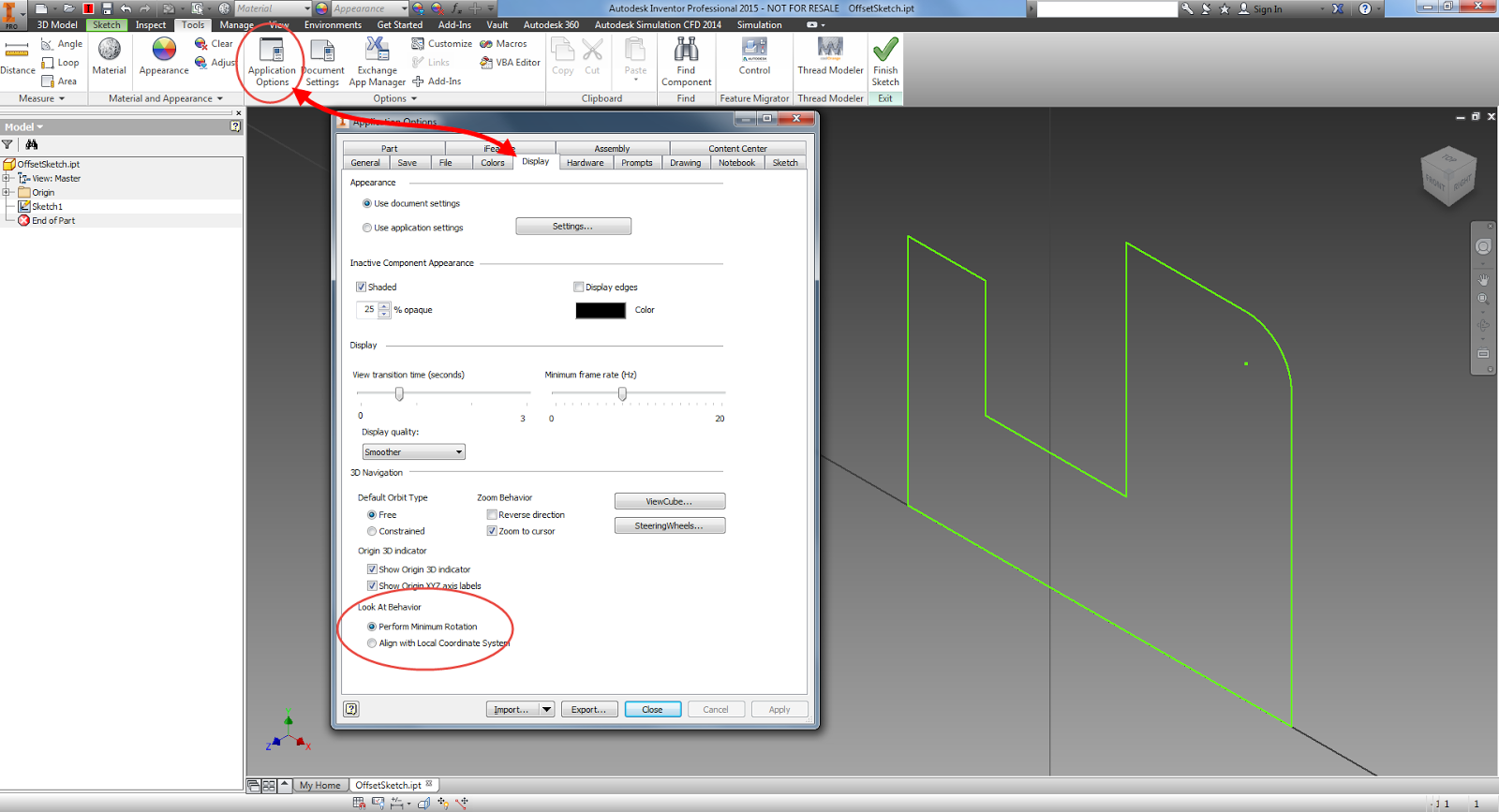1499x812 pixels.
Task: Open the VBA Editor
Action: tap(510, 63)
